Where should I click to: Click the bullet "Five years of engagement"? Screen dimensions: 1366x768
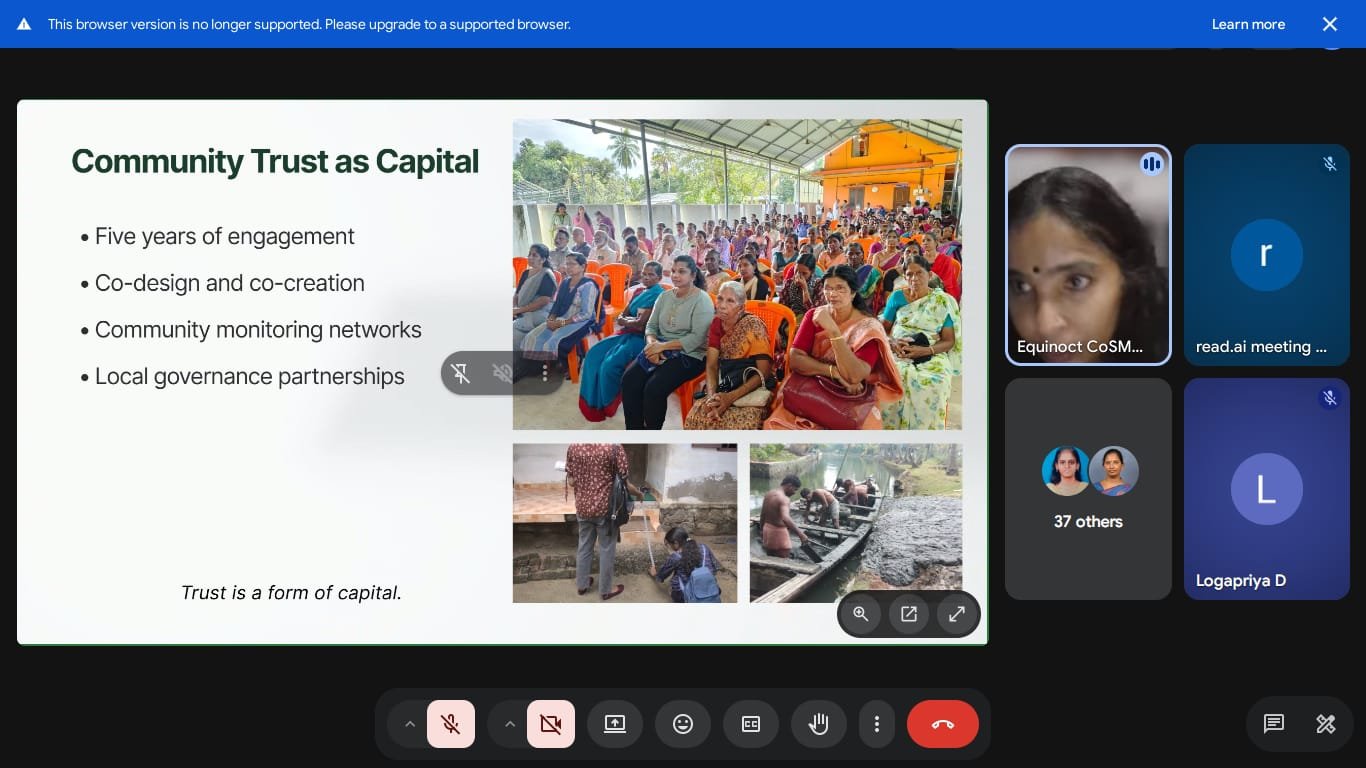(224, 236)
